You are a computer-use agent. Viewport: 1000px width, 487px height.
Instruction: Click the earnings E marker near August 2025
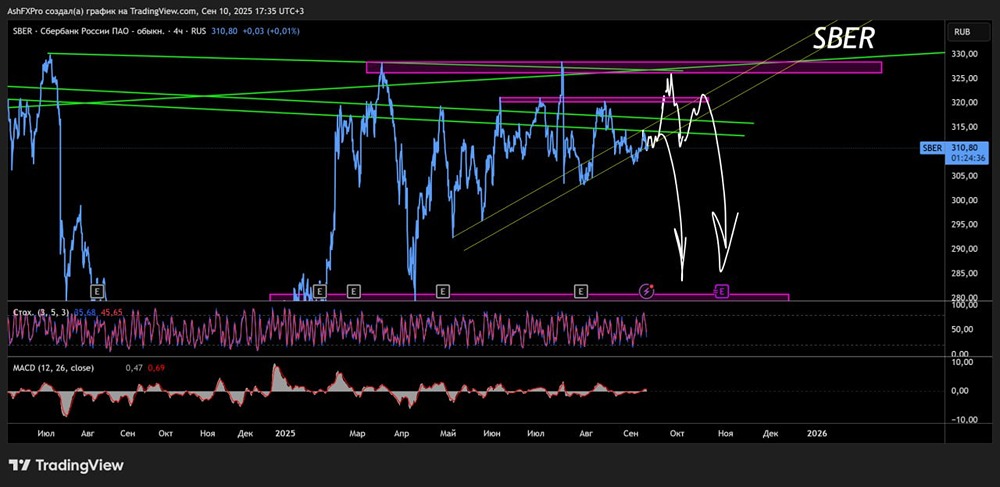pyautogui.click(x=580, y=291)
